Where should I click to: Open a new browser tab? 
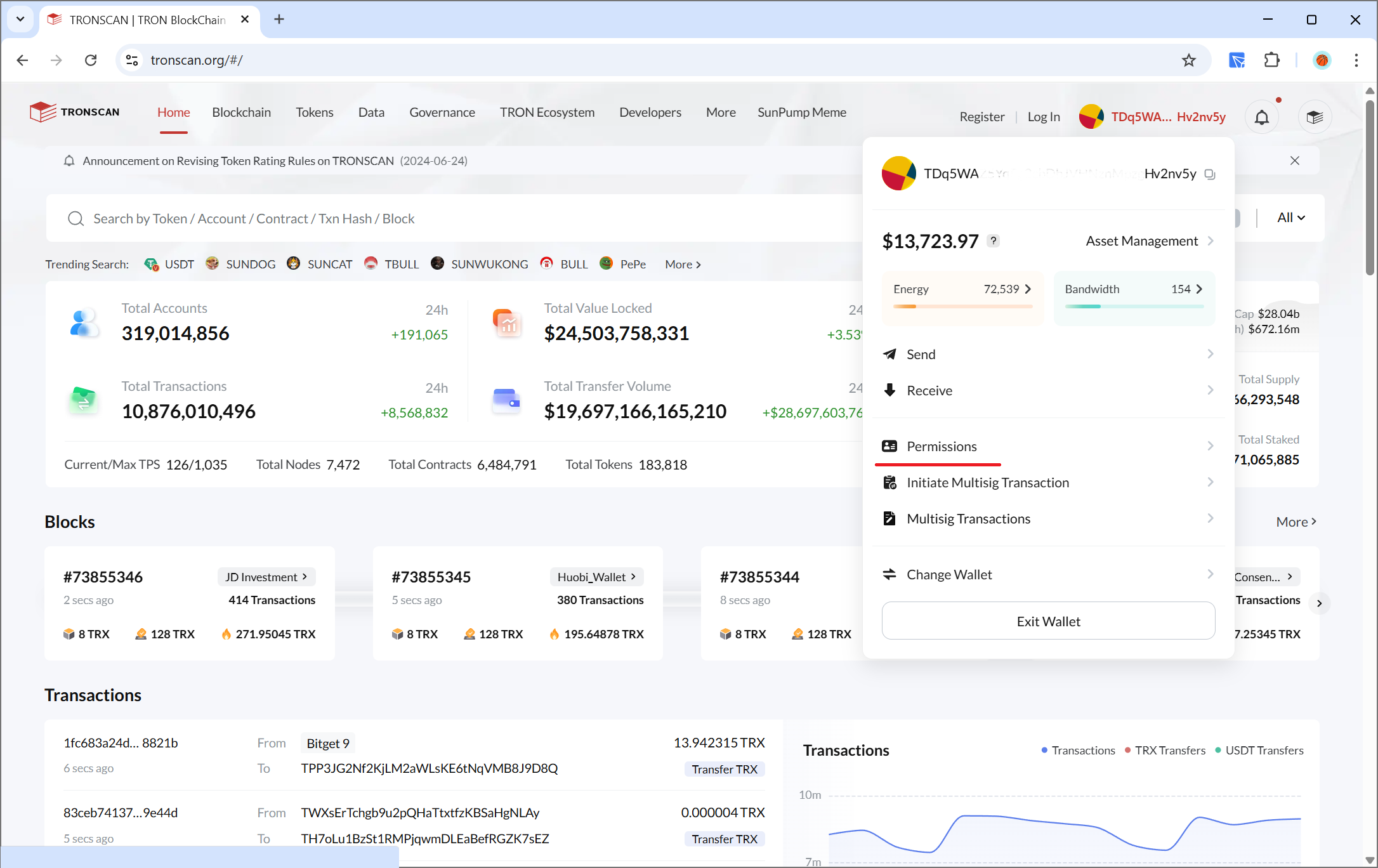(x=279, y=20)
